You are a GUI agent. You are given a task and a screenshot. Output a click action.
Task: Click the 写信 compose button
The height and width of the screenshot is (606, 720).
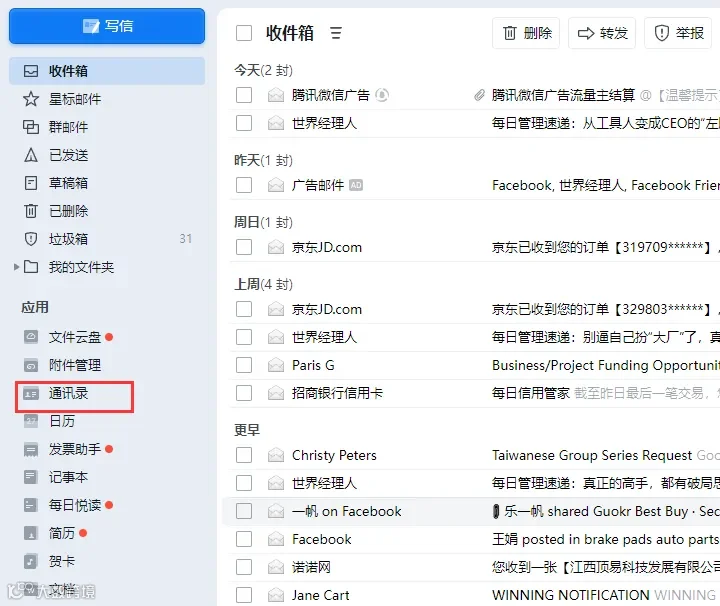click(x=107, y=26)
